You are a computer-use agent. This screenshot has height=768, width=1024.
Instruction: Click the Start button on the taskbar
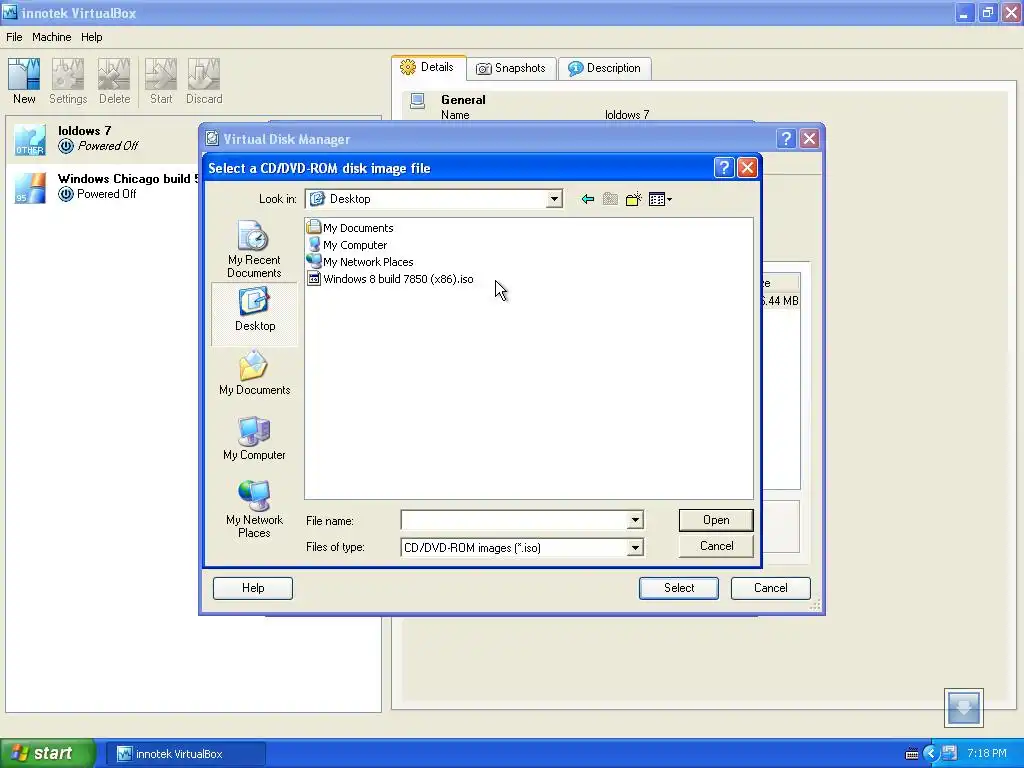click(47, 754)
